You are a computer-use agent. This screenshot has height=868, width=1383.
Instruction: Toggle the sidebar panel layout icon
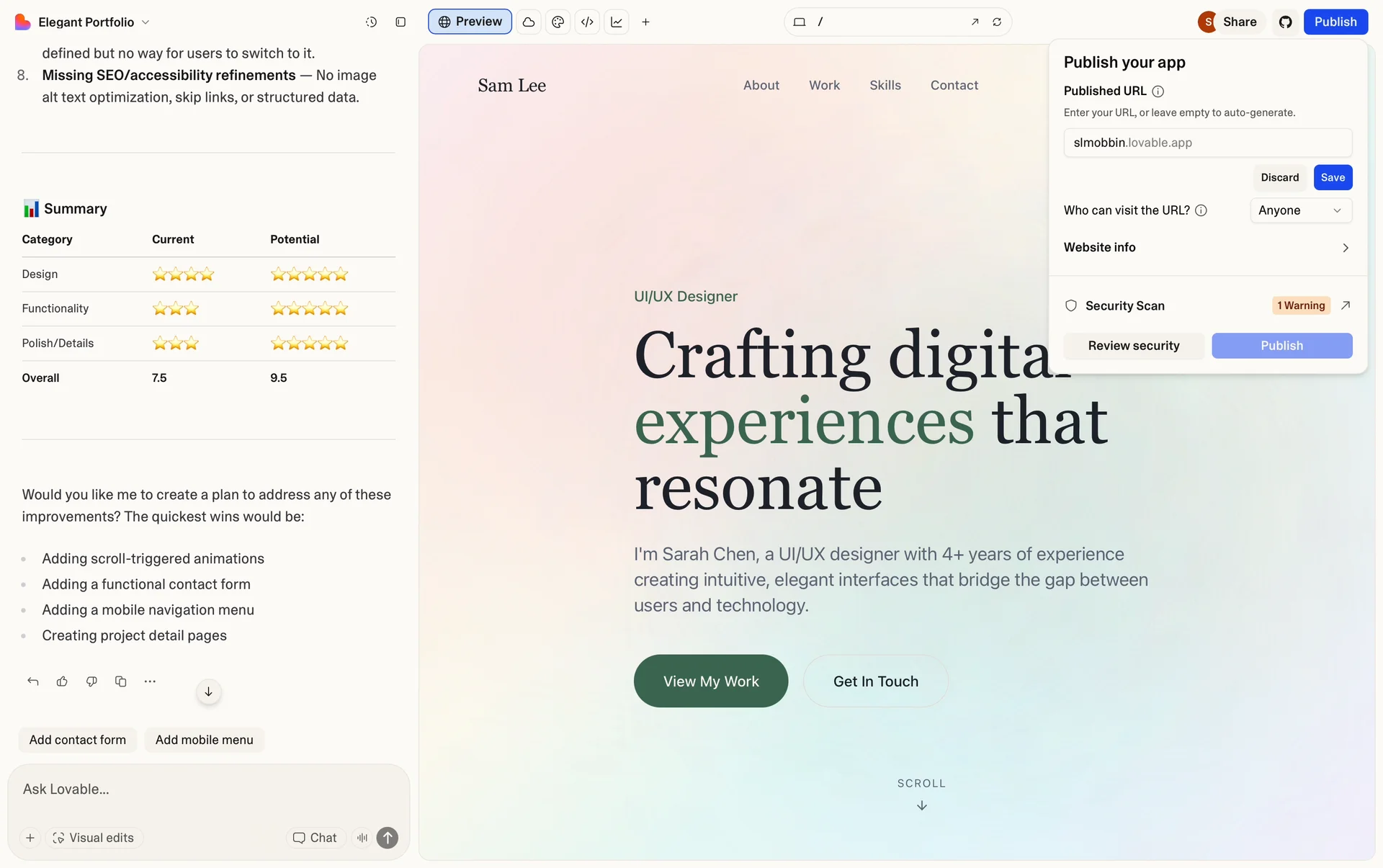400,22
